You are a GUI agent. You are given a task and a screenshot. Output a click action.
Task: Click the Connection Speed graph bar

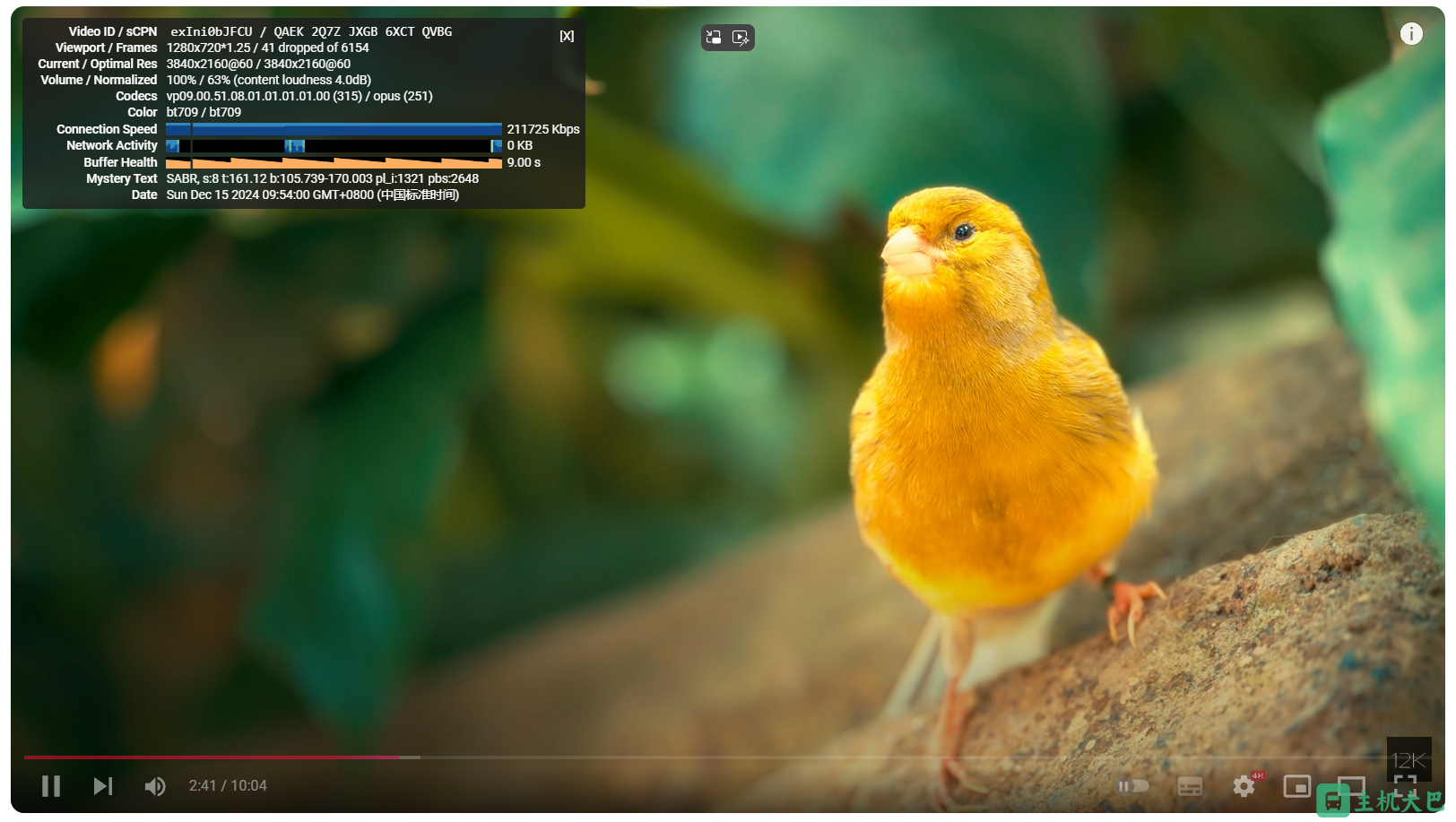point(334,129)
